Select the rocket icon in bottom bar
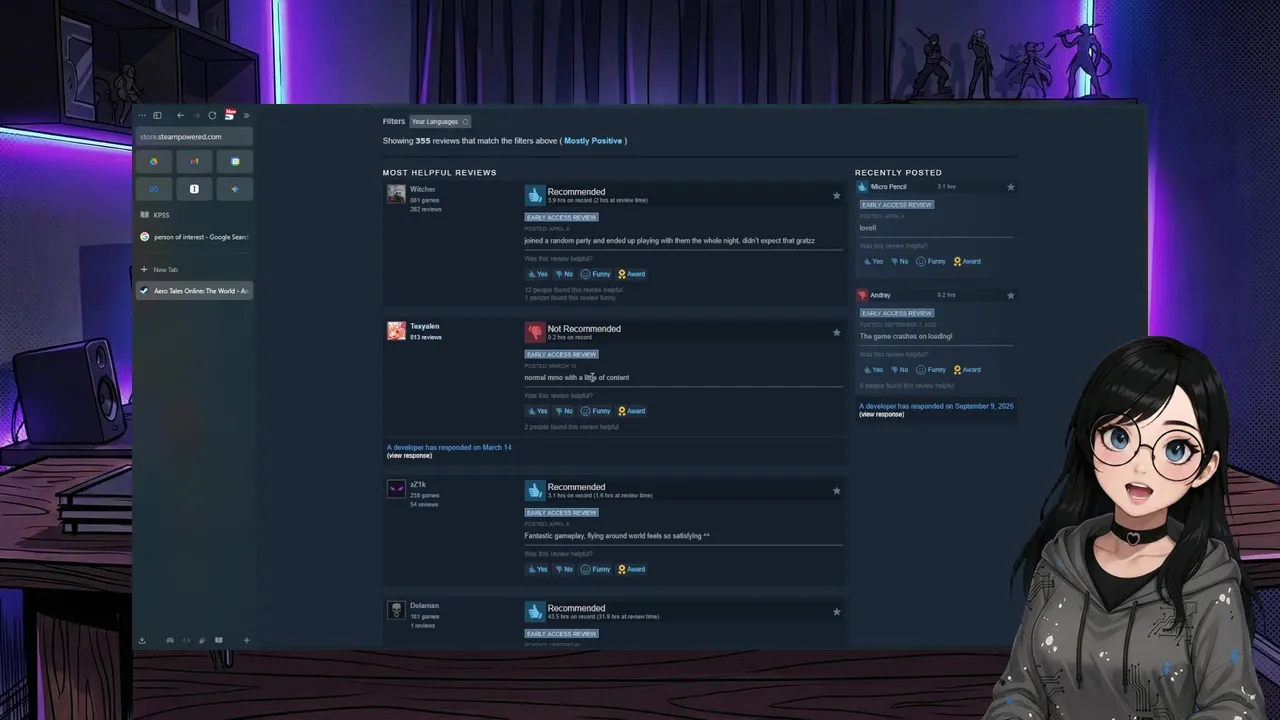The image size is (1280, 720). point(202,640)
